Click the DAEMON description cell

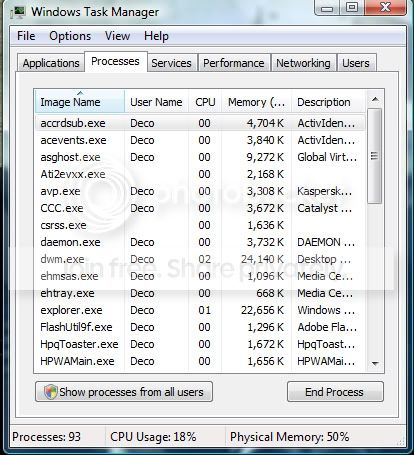point(326,242)
